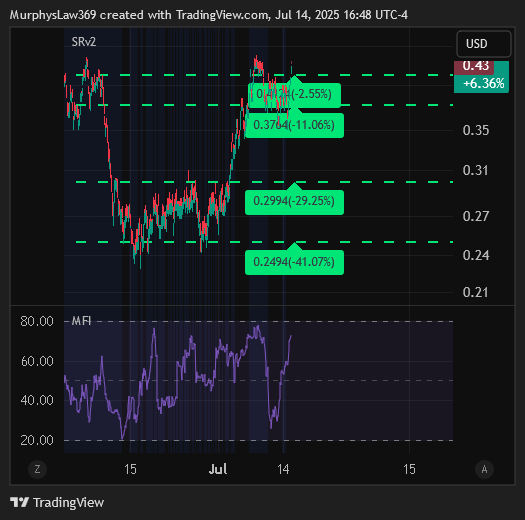Click the 0.2494 (-41.07%) support label
Image resolution: width=525 pixels, height=520 pixels.
click(294, 262)
